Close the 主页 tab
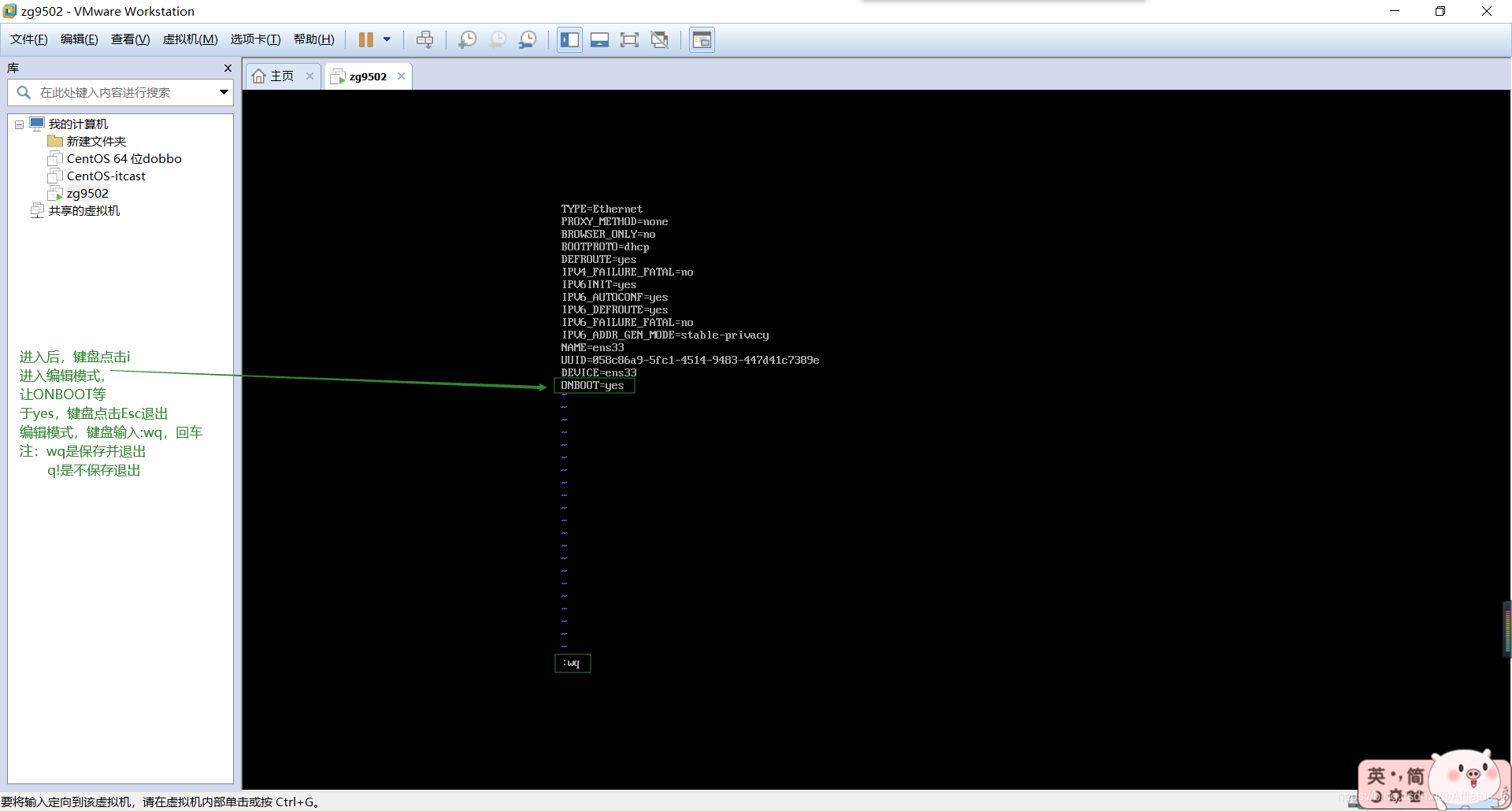 309,76
